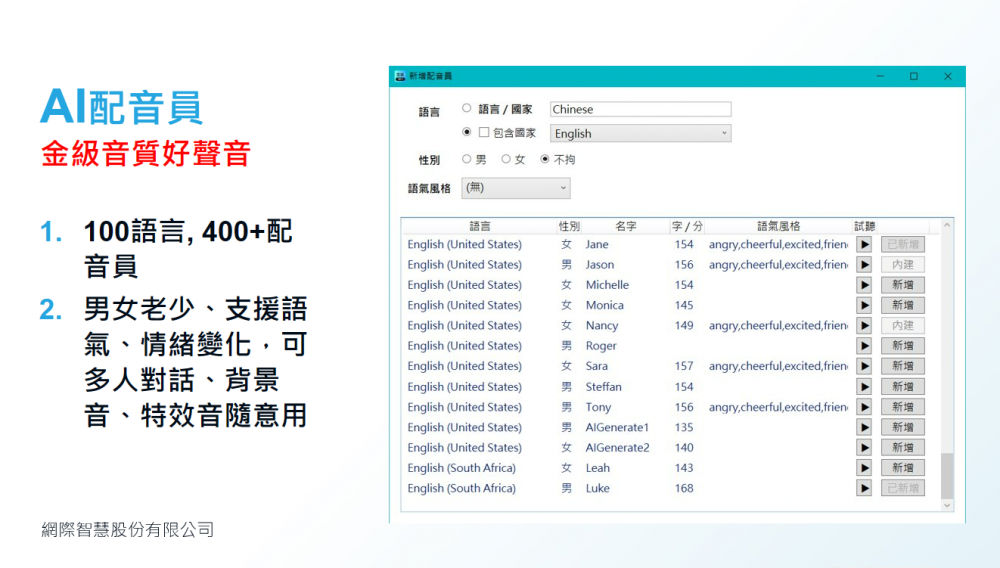Preview Leah South Africa voice
The width and height of the screenshot is (1000, 568).
(x=864, y=468)
